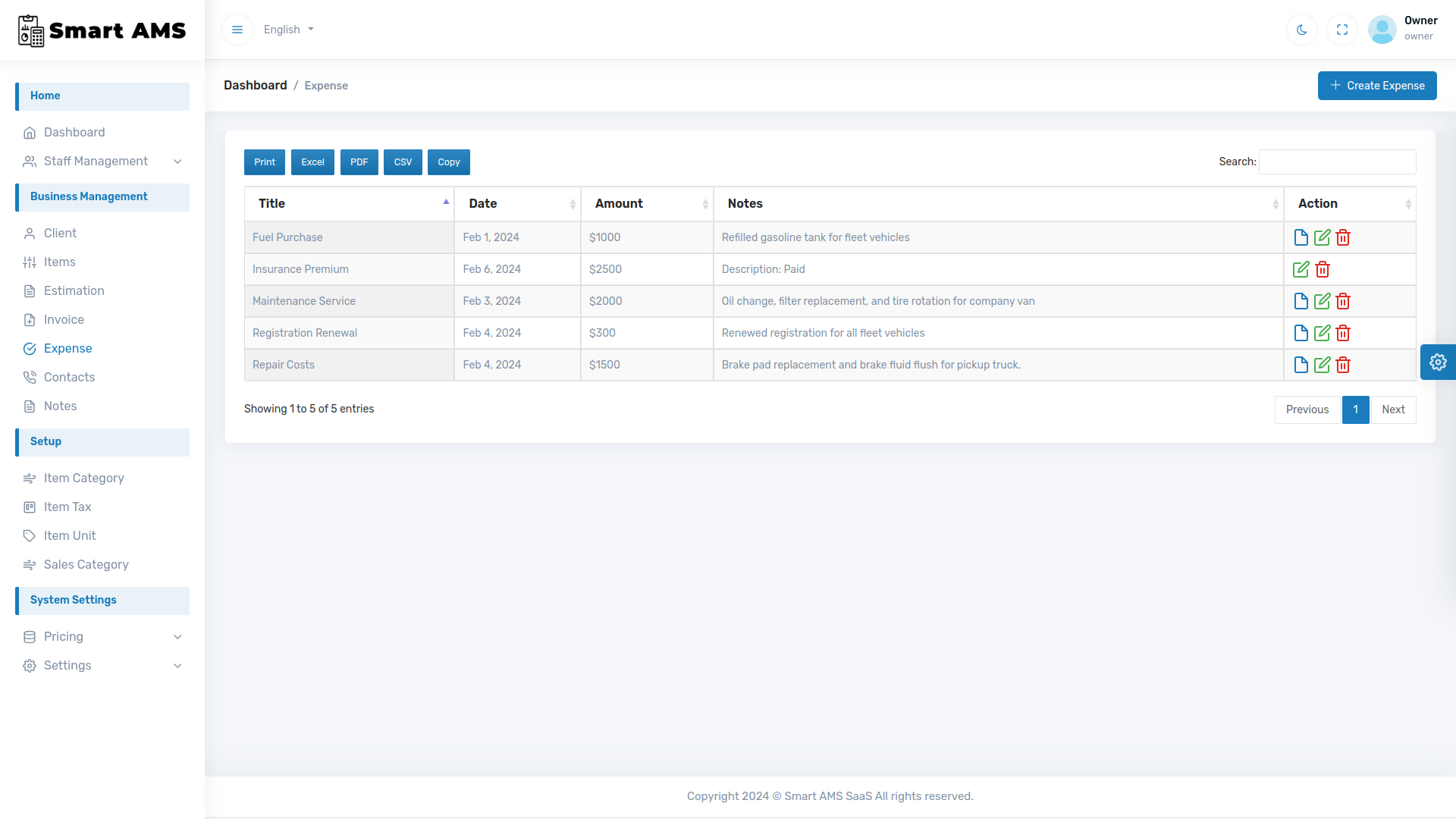The width and height of the screenshot is (1456, 819).
Task: Click inside the Search input field
Action: tap(1336, 162)
